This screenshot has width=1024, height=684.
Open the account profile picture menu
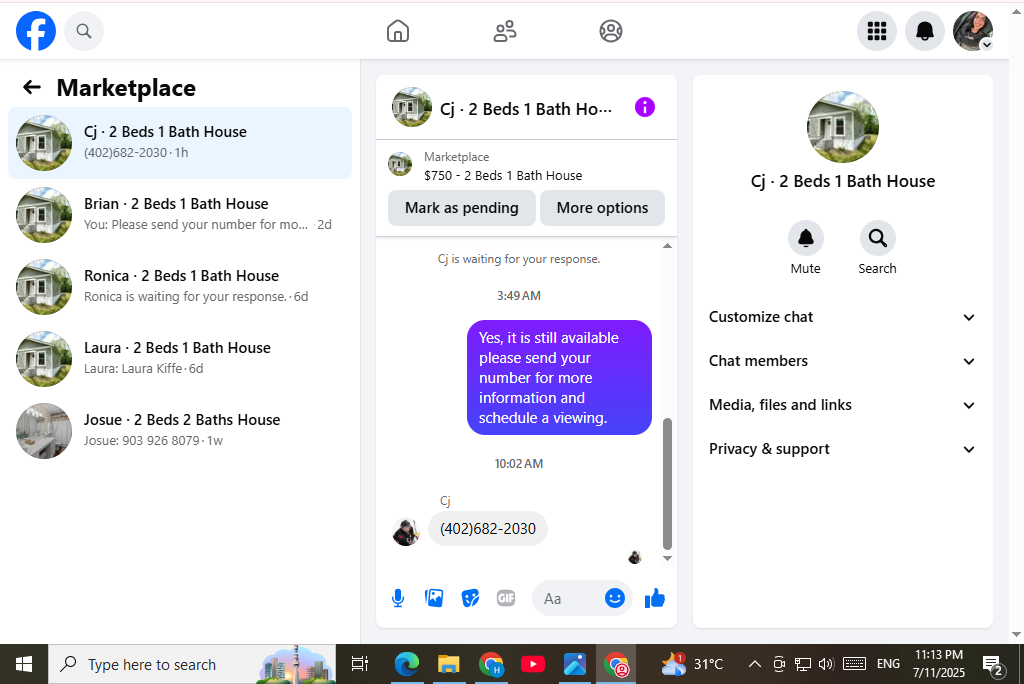973,31
